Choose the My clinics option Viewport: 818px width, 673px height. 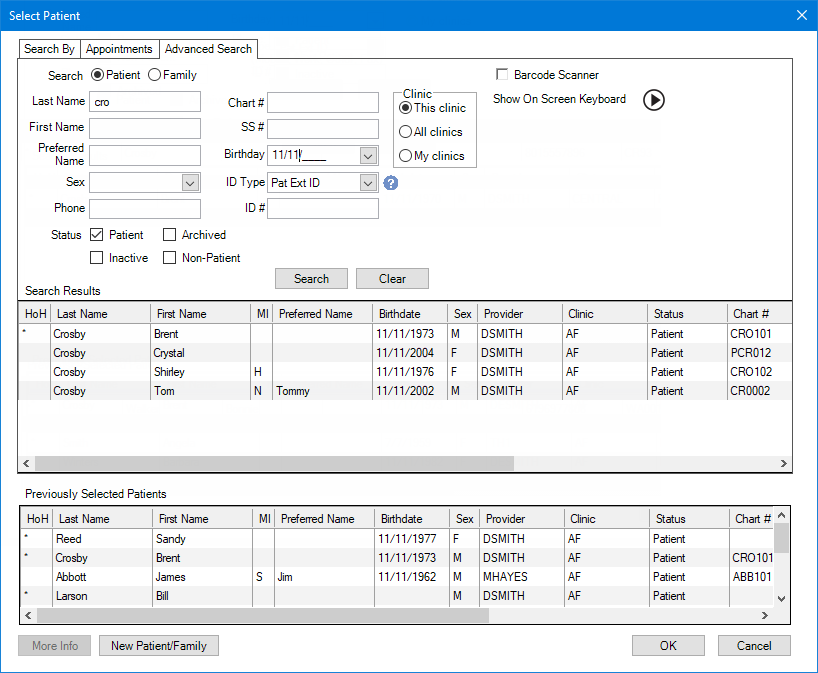pyautogui.click(x=405, y=156)
